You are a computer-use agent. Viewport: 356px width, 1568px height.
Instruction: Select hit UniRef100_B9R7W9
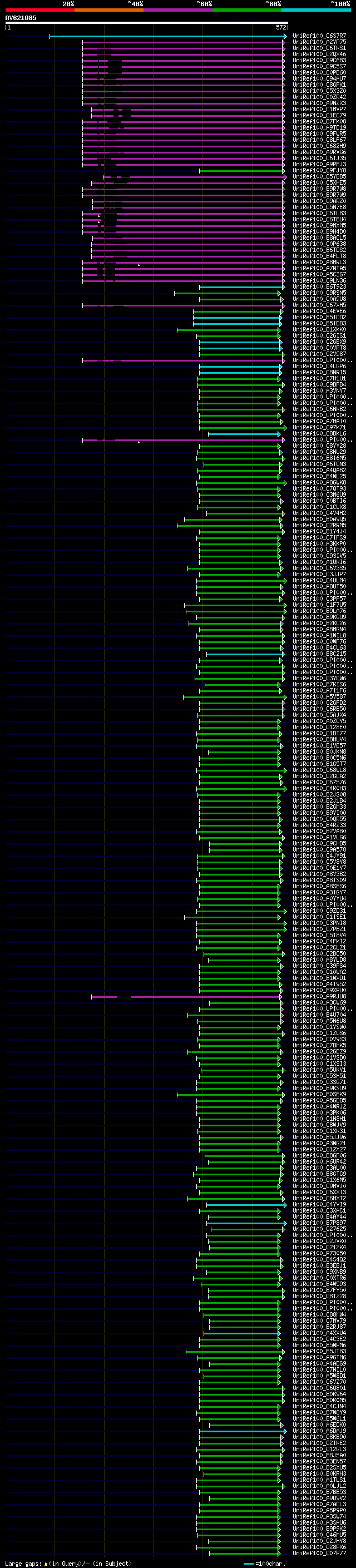click(319, 195)
